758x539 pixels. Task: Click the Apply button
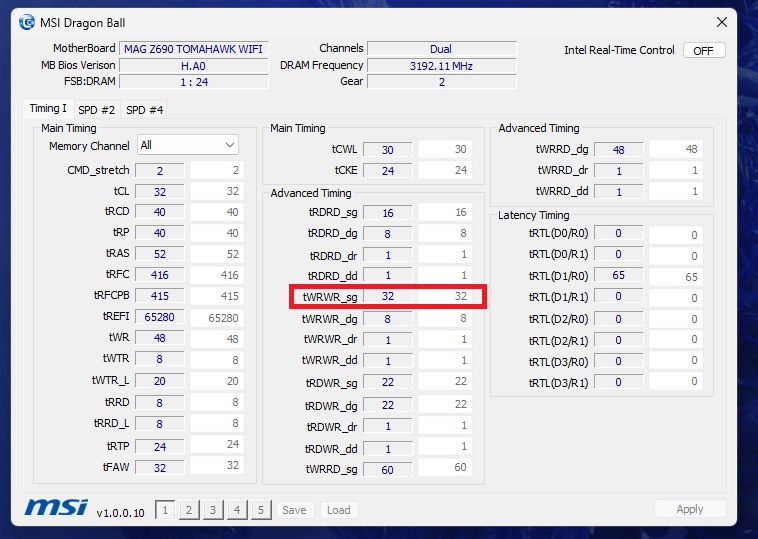click(690, 509)
